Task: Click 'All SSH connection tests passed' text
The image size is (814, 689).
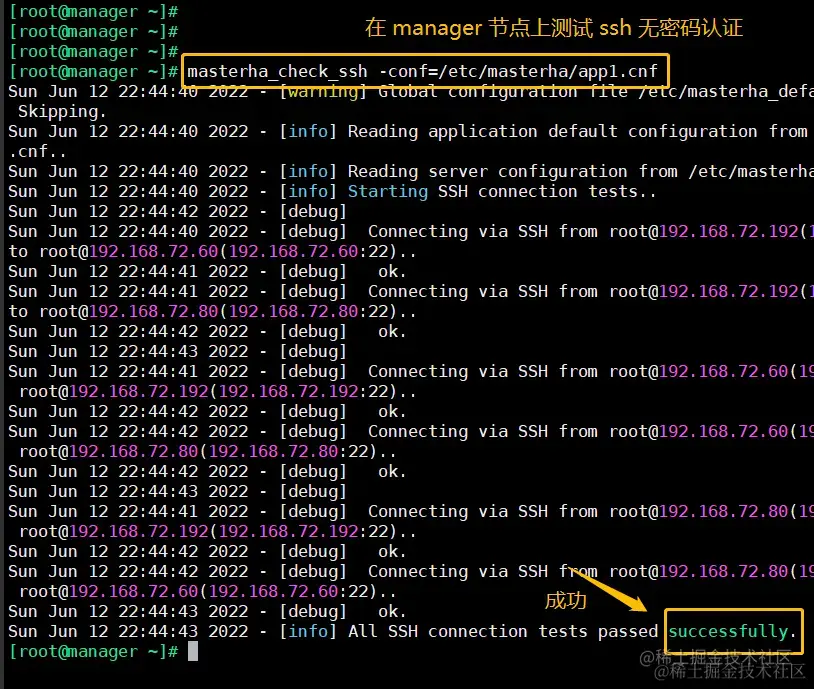Action: tap(503, 631)
